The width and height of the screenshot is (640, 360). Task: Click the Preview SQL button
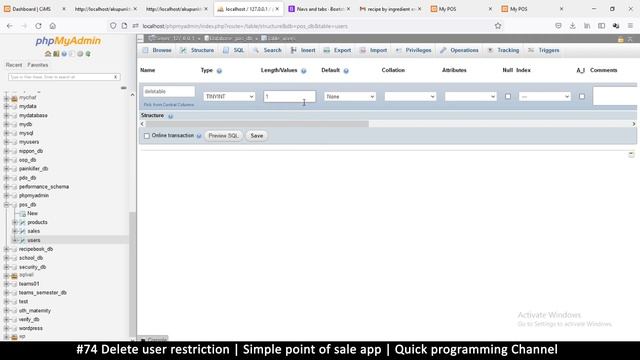coord(223,136)
